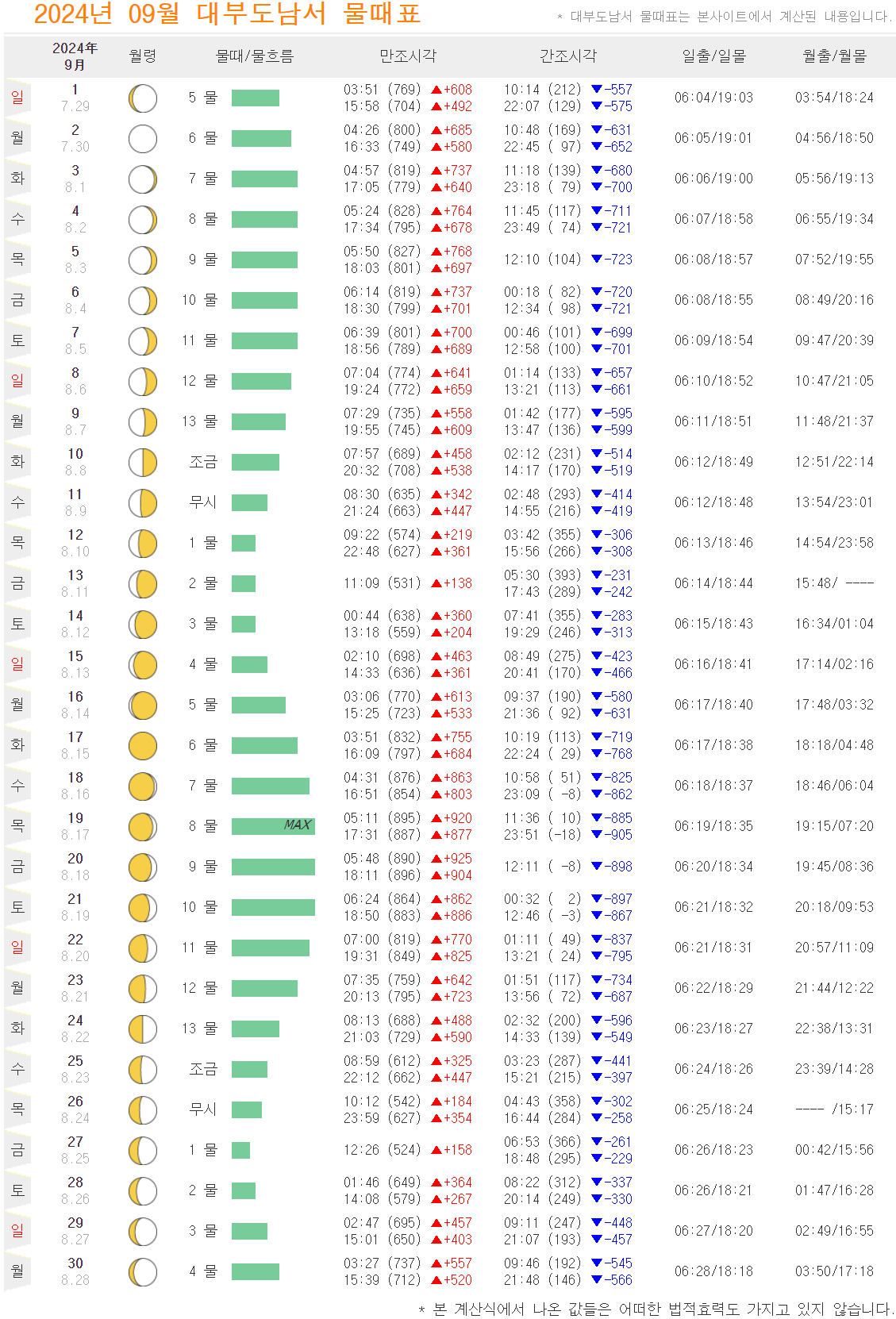Click sunrise/sunset '06:04/19:03'
The height and width of the screenshot is (1319, 896).
[713, 98]
